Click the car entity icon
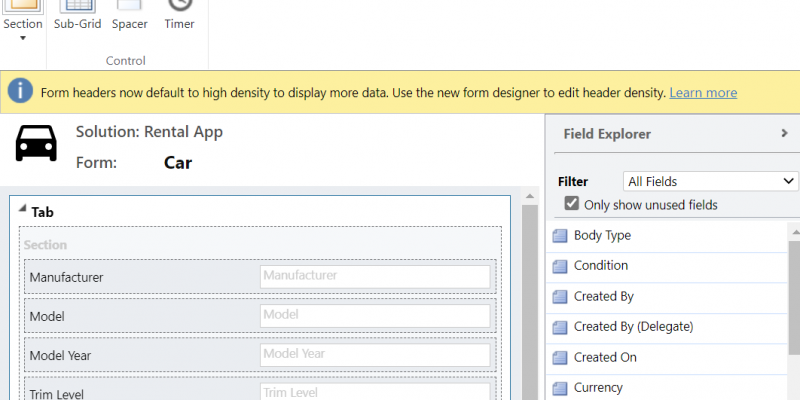The height and width of the screenshot is (400, 800). (36, 143)
